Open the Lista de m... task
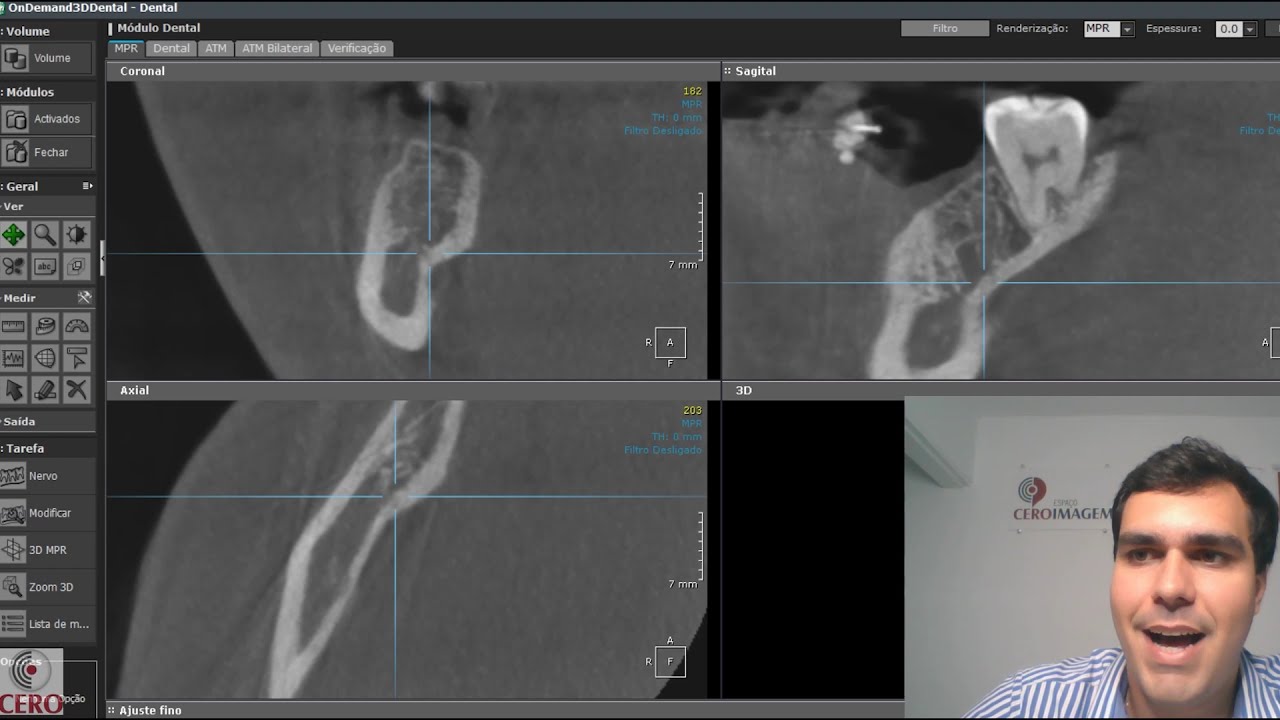Image resolution: width=1280 pixels, height=720 pixels. pos(47,624)
